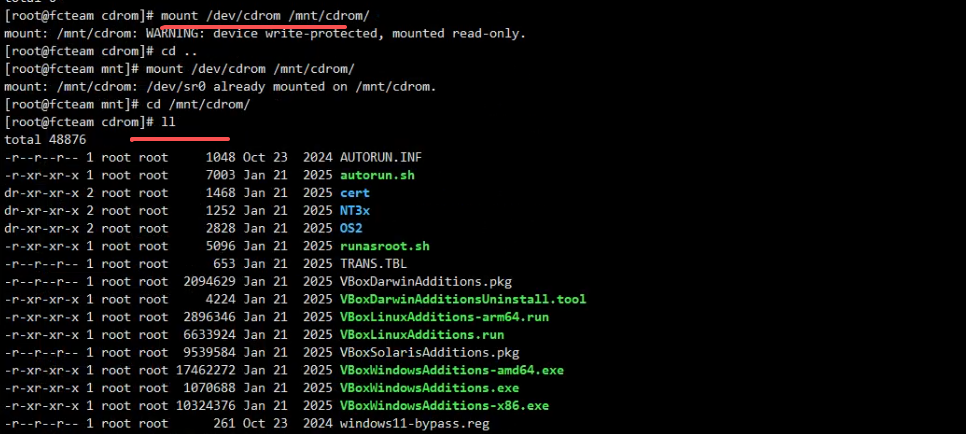Click size 5096 of runasroot.sh
Viewport: 966px width, 434px height.
click(221, 246)
